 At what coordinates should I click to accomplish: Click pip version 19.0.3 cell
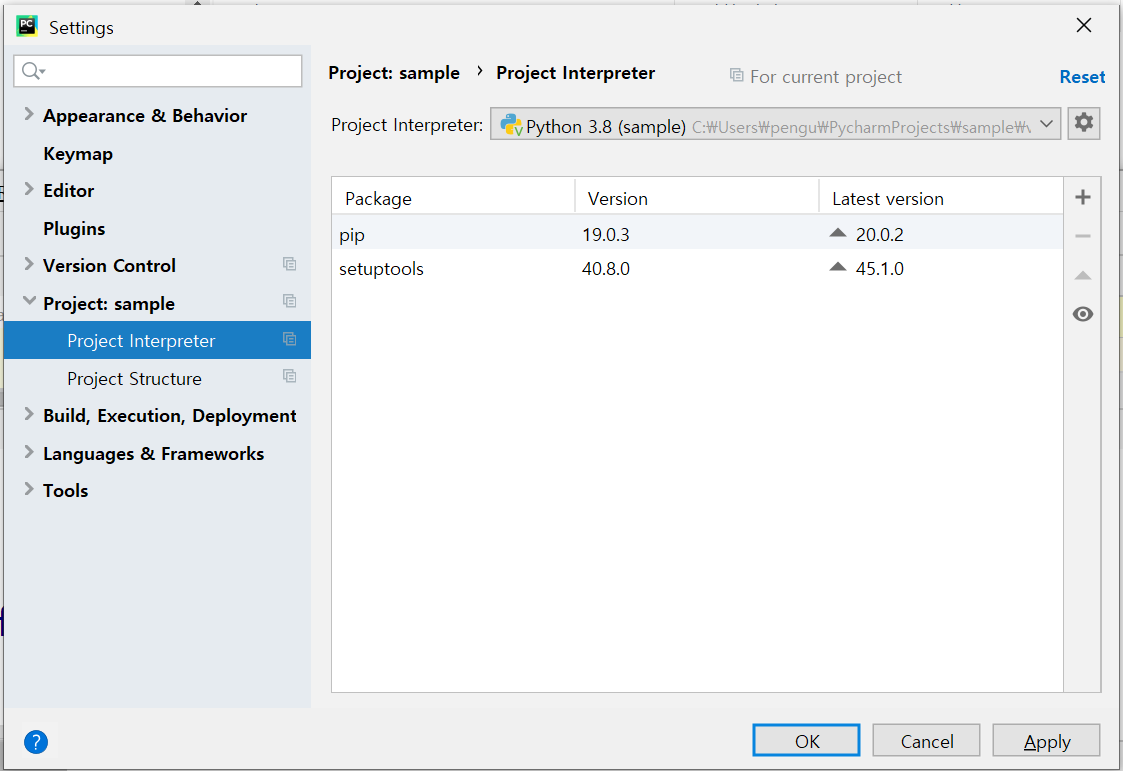pyautogui.click(x=606, y=235)
